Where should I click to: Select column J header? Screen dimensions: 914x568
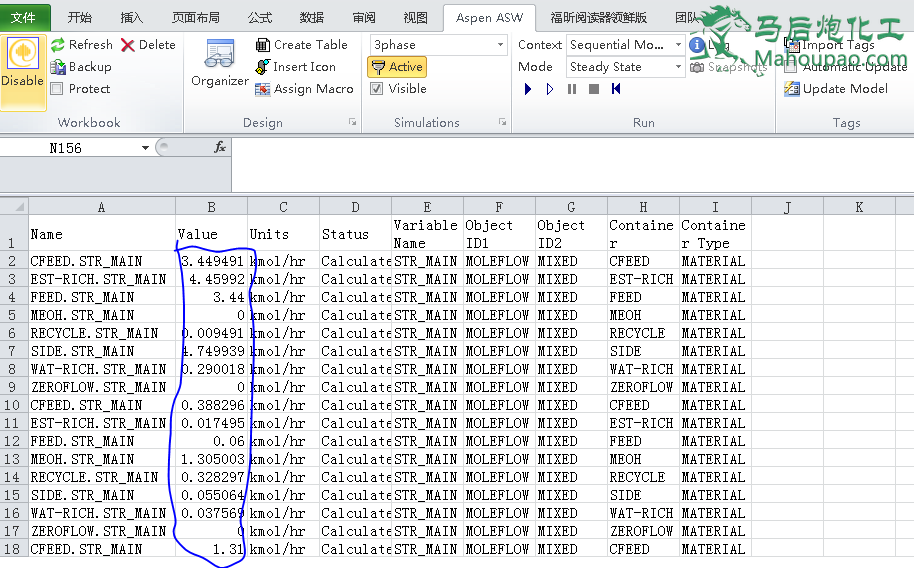point(788,207)
